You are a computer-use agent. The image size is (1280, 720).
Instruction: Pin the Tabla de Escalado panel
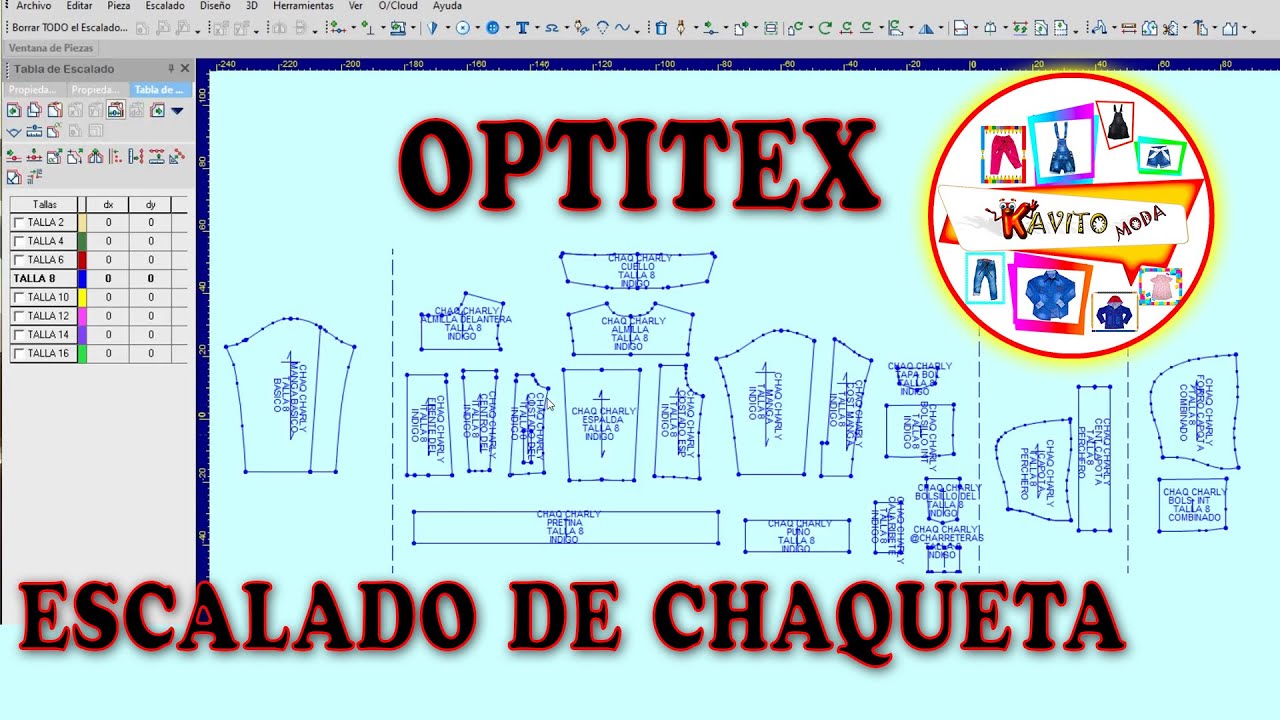(x=170, y=68)
